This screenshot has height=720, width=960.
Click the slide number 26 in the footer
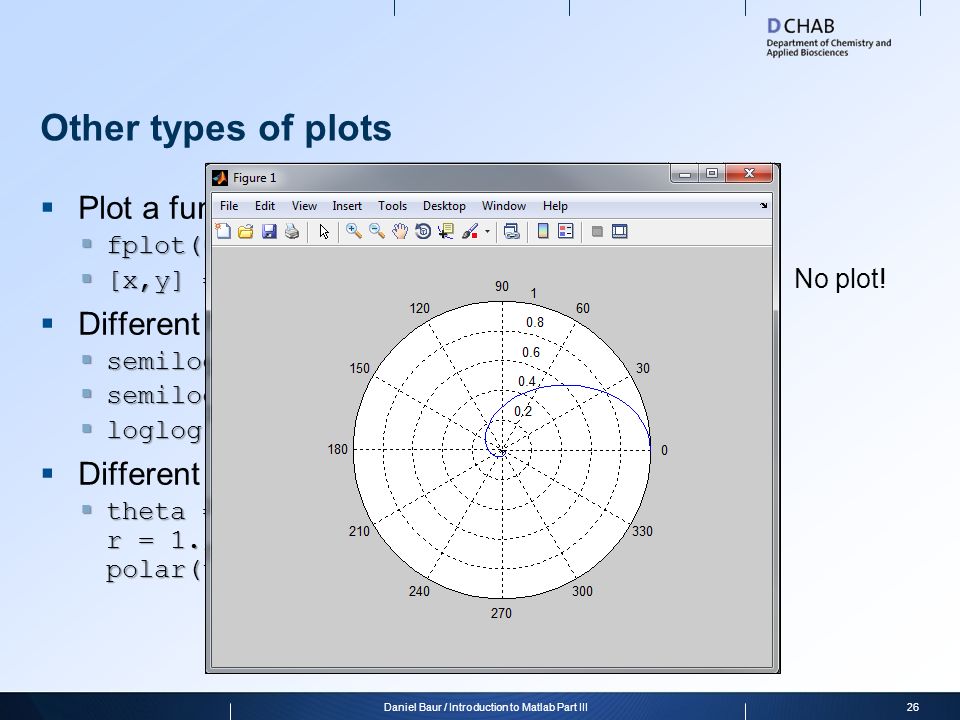[x=912, y=707]
